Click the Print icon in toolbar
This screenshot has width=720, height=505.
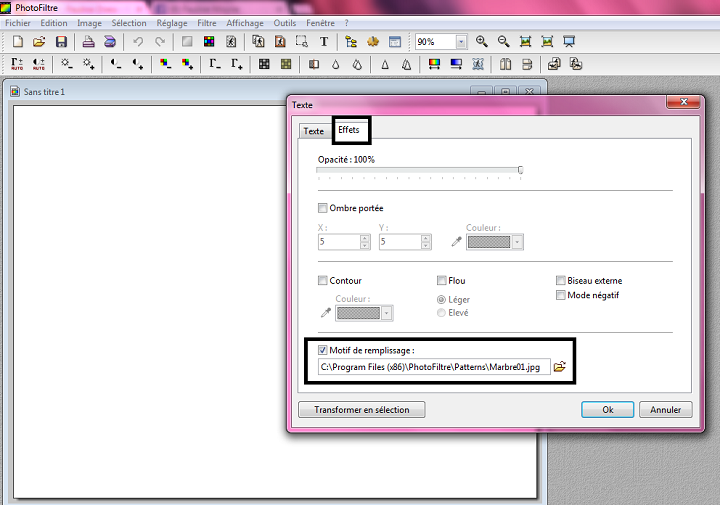(x=88, y=42)
